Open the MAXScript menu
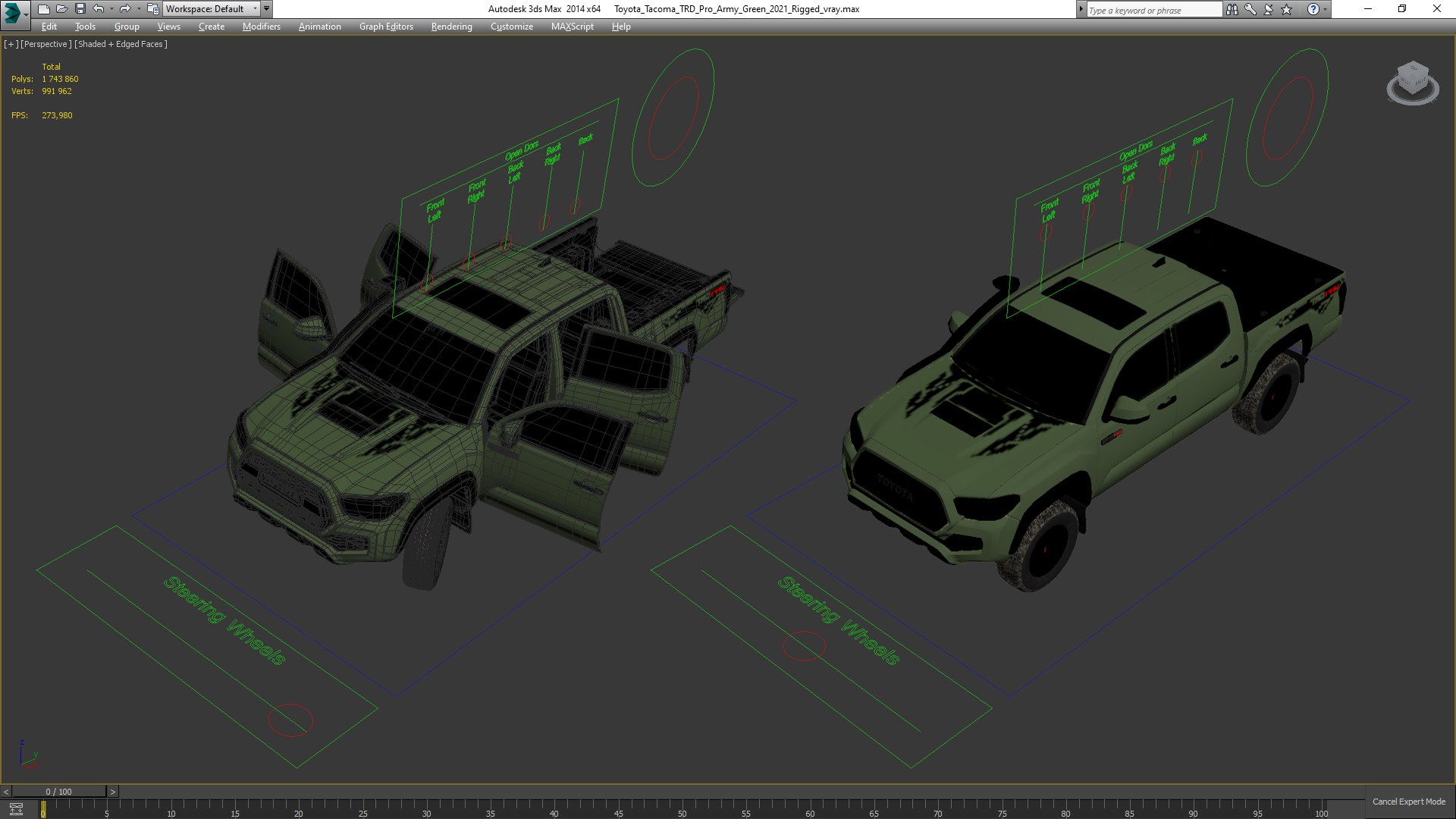The width and height of the screenshot is (1456, 819). (573, 27)
